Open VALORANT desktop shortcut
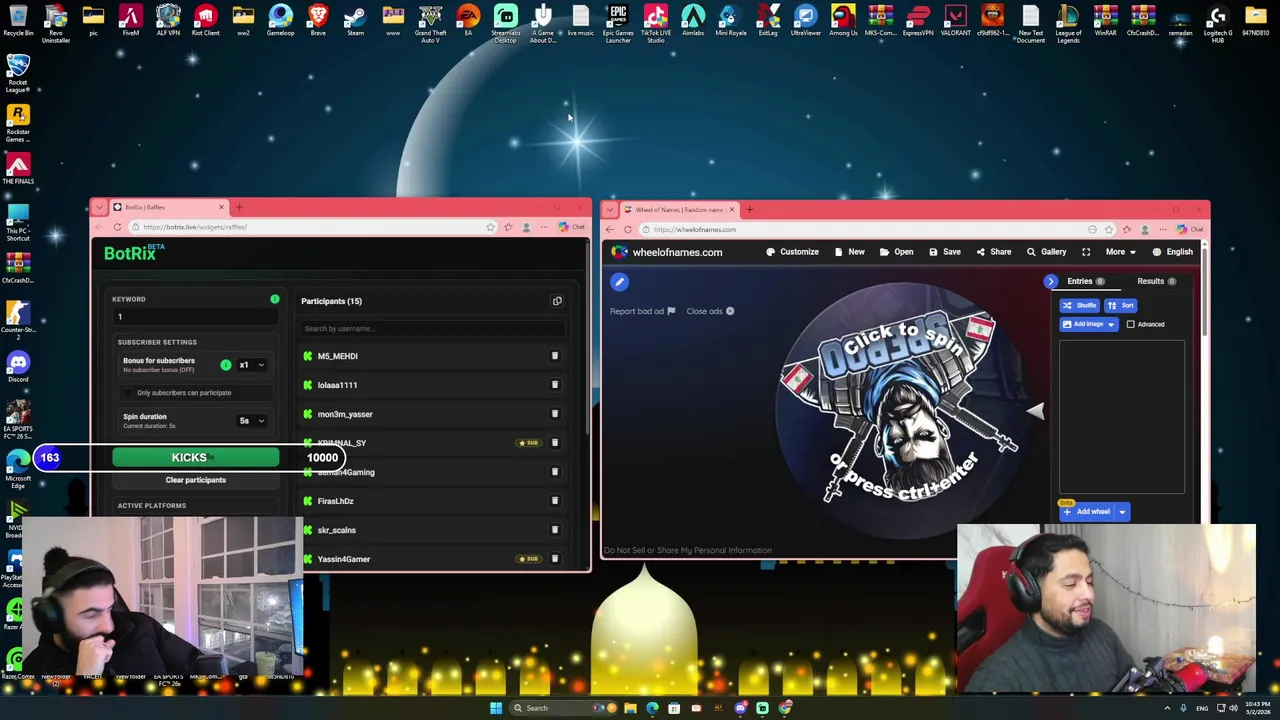The height and width of the screenshot is (720, 1280). click(955, 20)
